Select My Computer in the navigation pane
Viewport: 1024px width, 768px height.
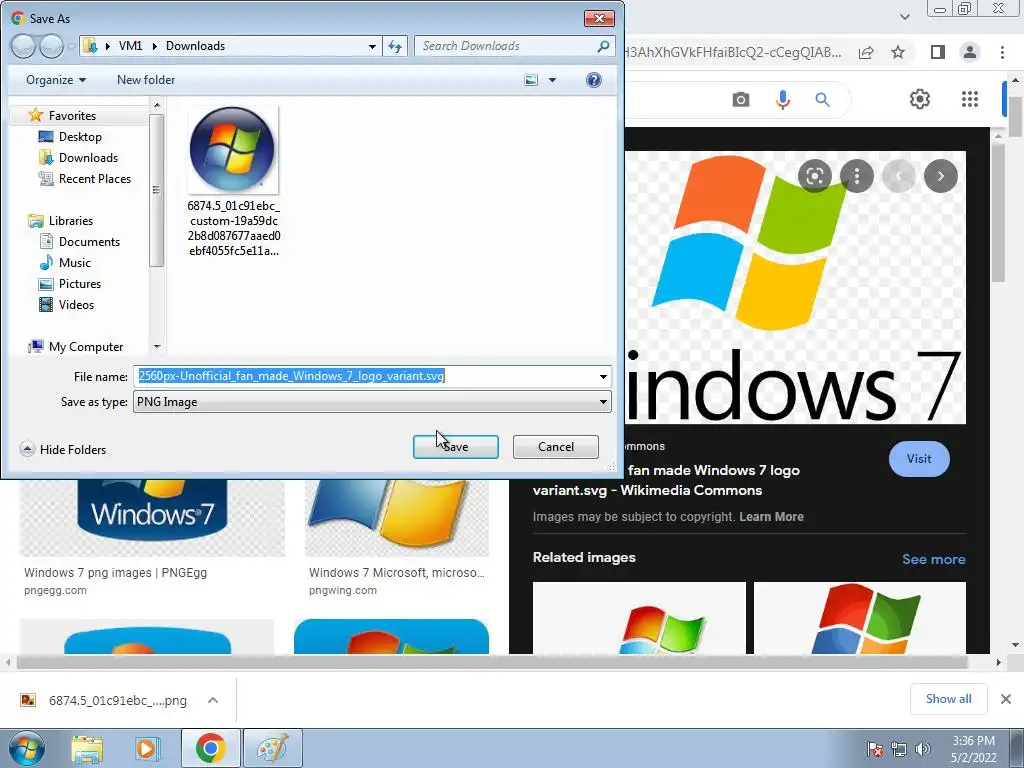click(x=85, y=347)
